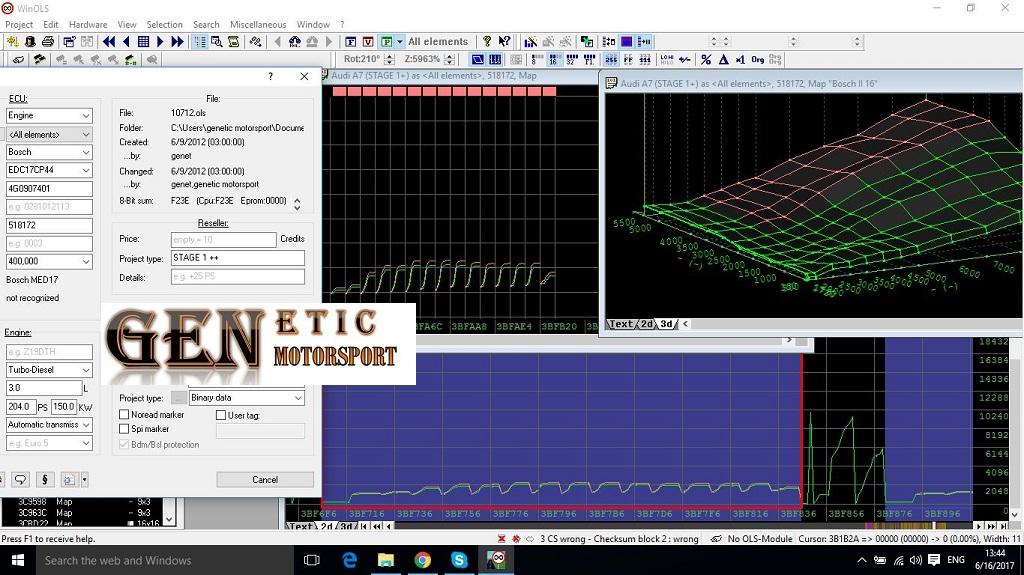Jump to first map with double-left arrow

click(x=109, y=42)
